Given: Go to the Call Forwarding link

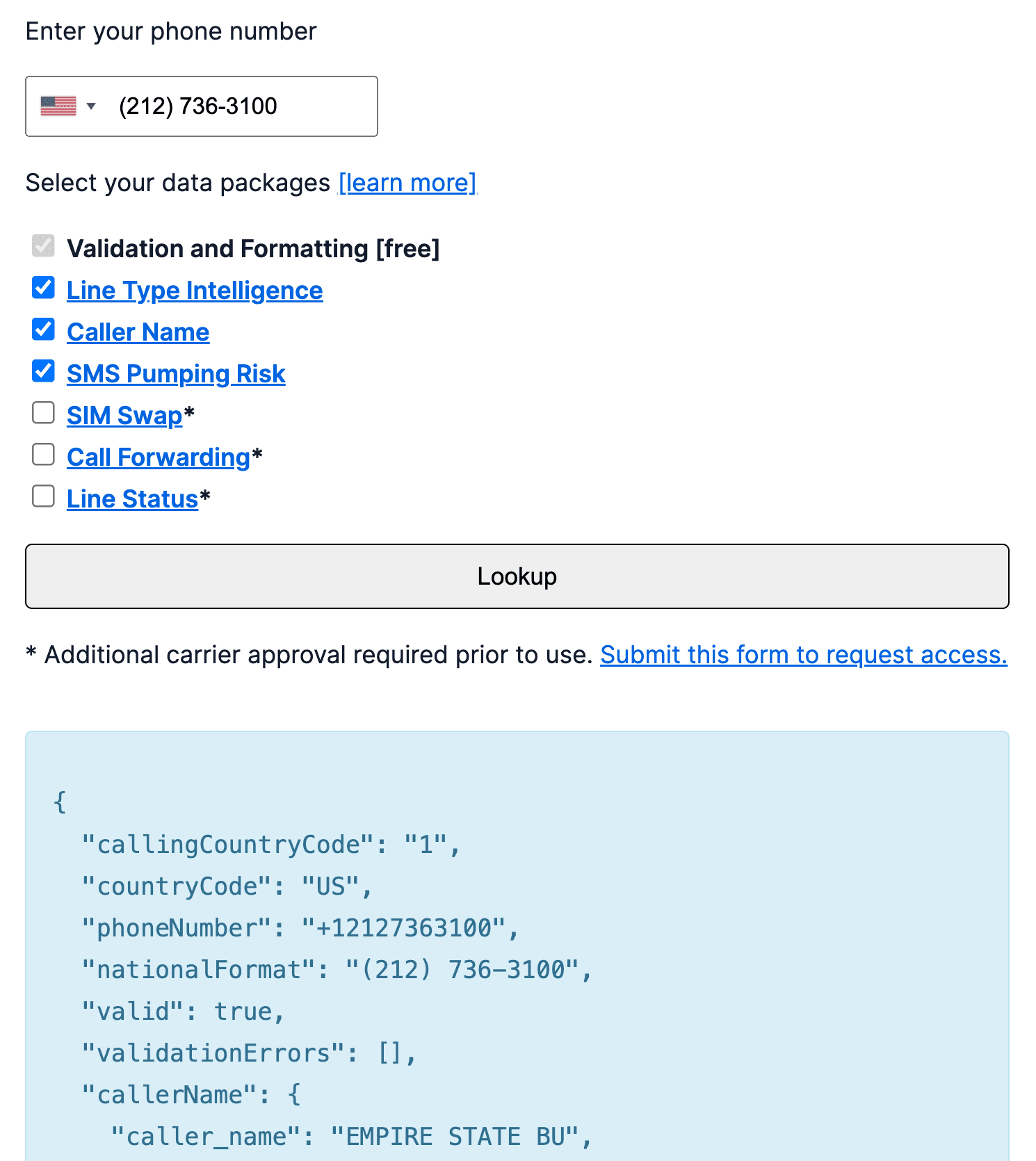Looking at the screenshot, I should [x=159, y=457].
